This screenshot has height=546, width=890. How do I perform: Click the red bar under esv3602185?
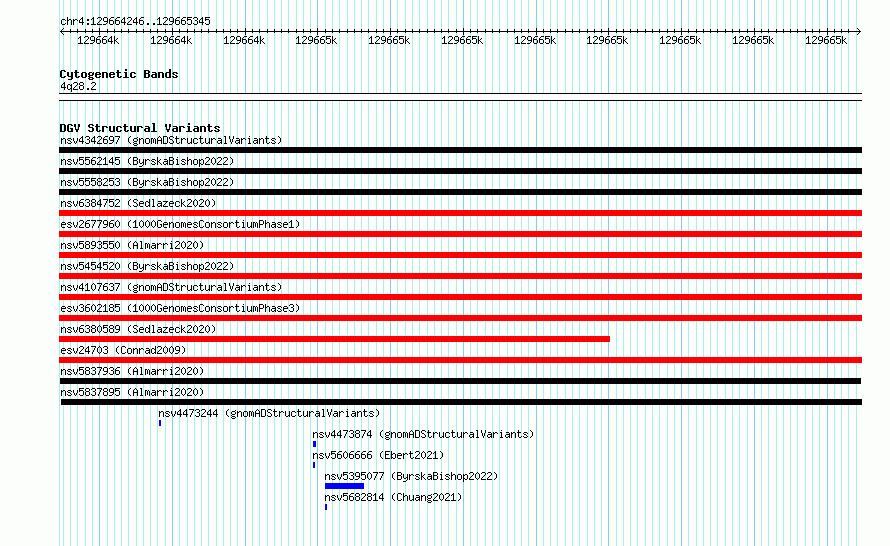[460, 318]
